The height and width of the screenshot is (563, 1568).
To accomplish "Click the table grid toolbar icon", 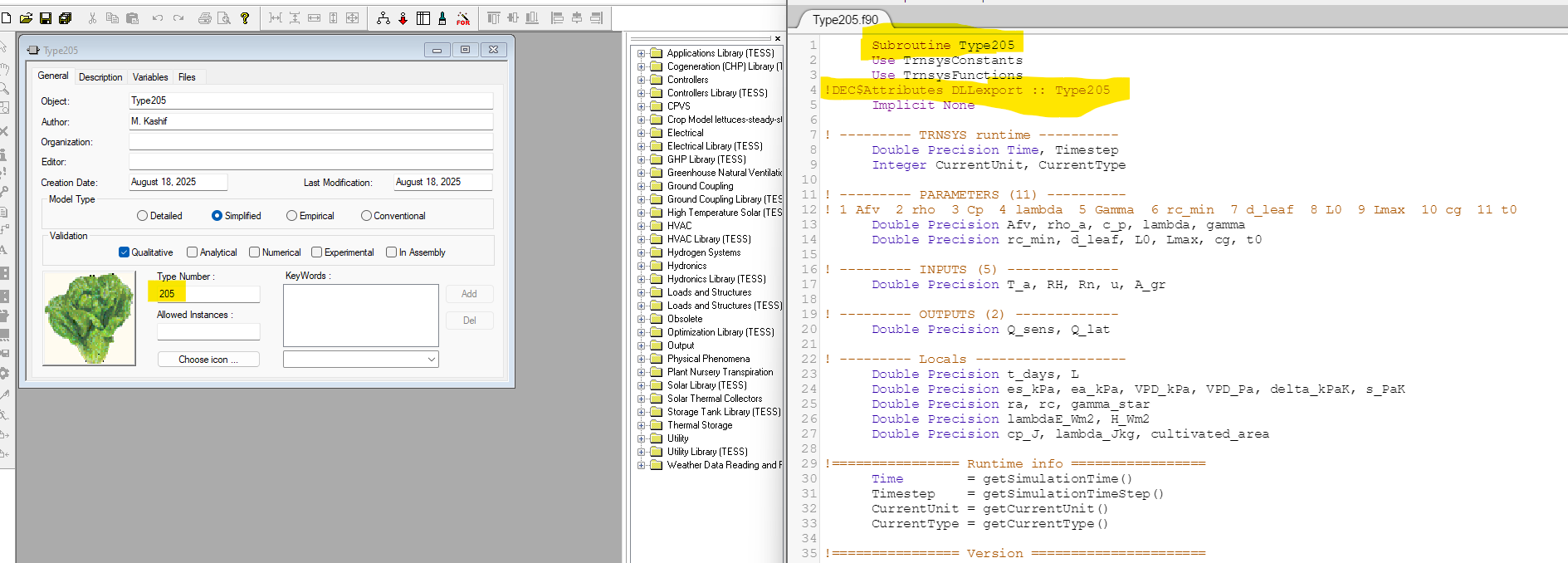I will pos(423,17).
